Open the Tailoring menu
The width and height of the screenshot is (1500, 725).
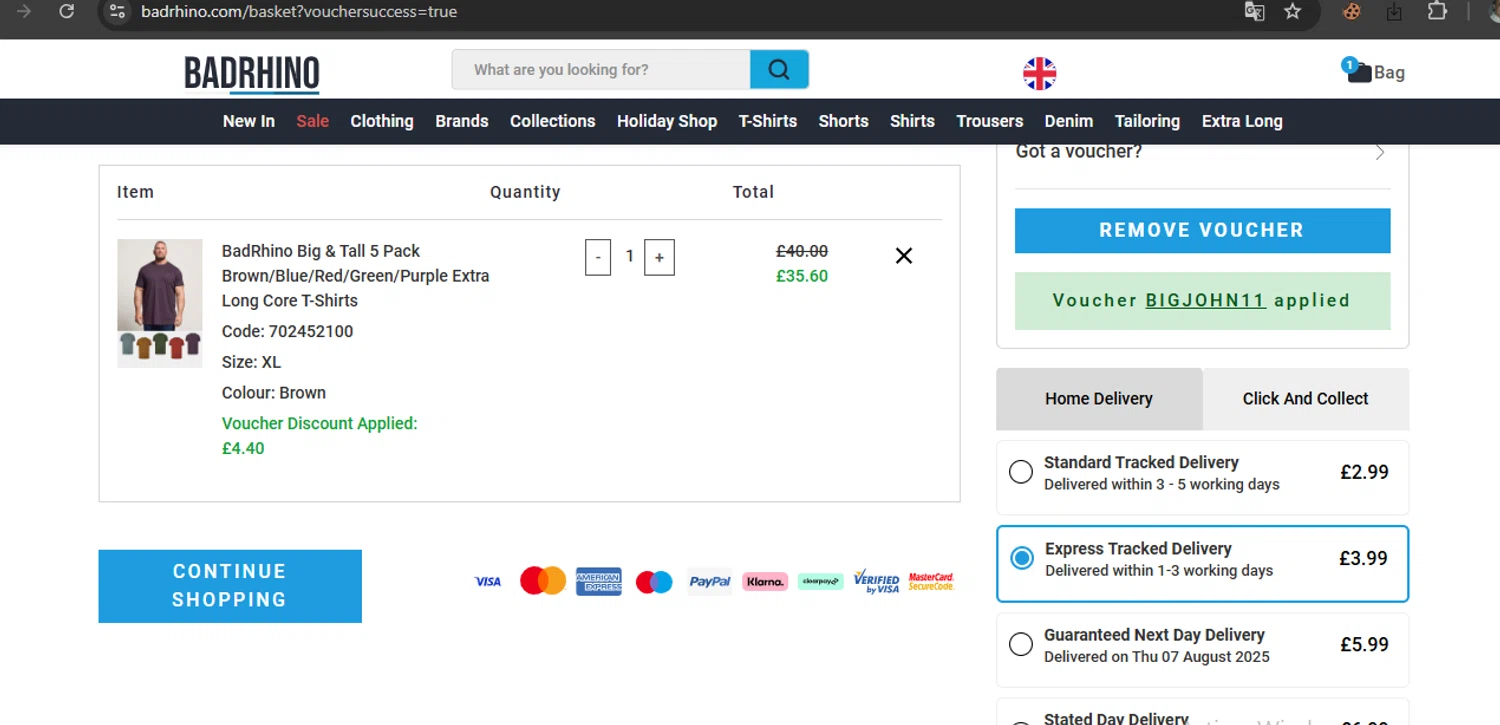(x=1147, y=121)
